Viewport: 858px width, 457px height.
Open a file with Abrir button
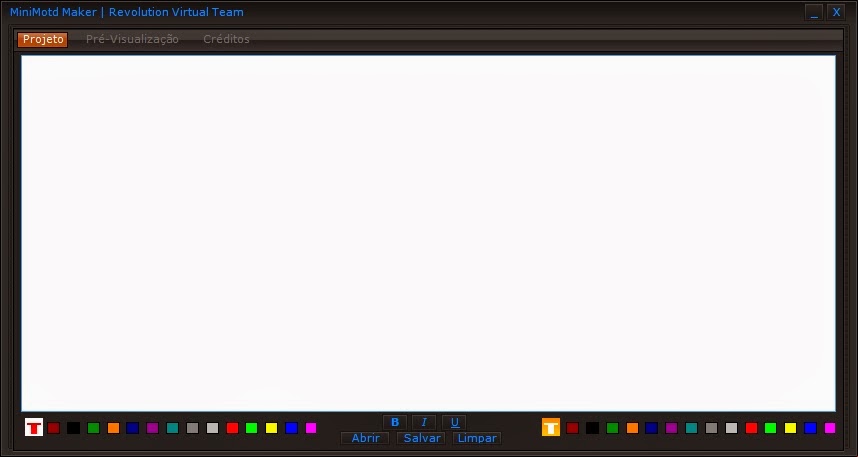[x=366, y=438]
